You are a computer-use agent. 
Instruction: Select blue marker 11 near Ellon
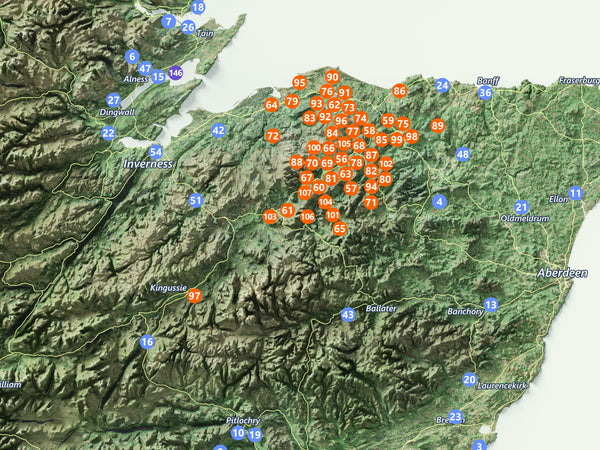pos(575,193)
